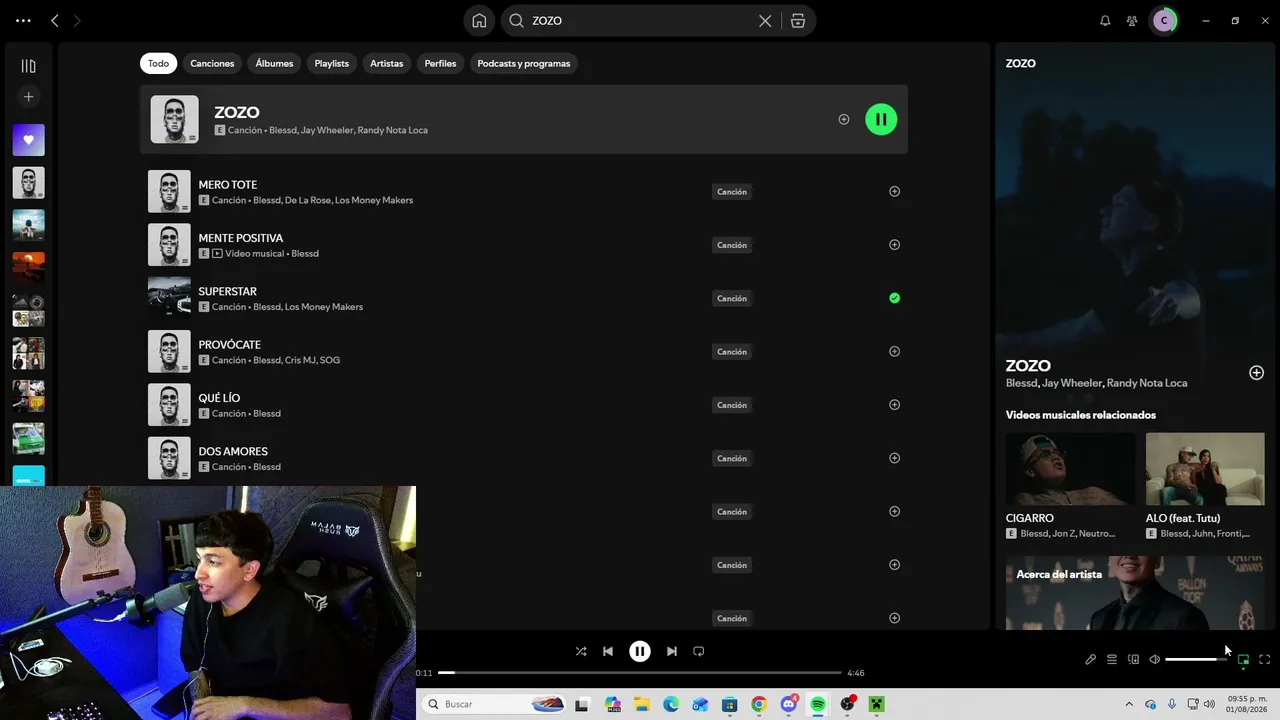Add top result ZOZO to library
Image resolution: width=1280 pixels, height=720 pixels.
[844, 119]
